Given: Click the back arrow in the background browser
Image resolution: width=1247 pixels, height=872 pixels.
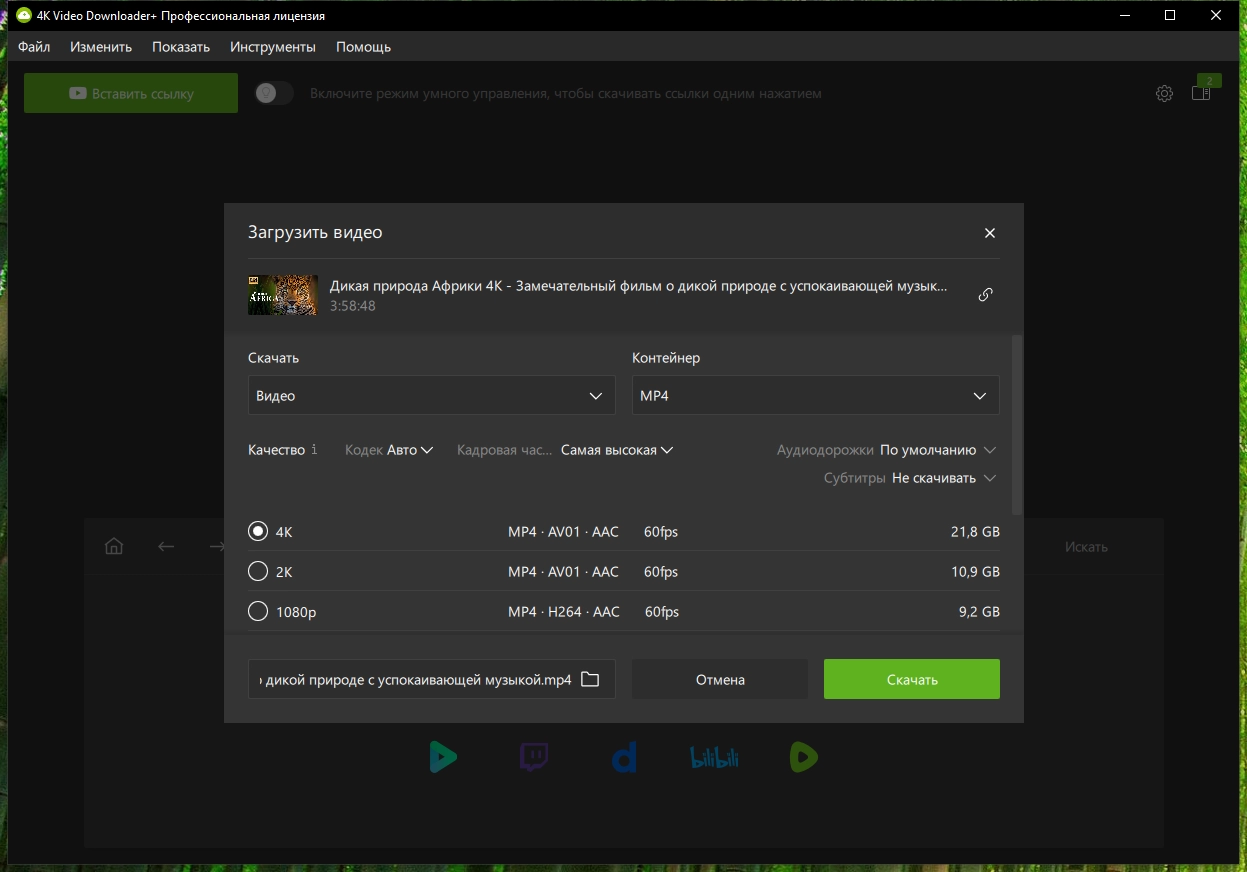Looking at the screenshot, I should click(x=166, y=546).
